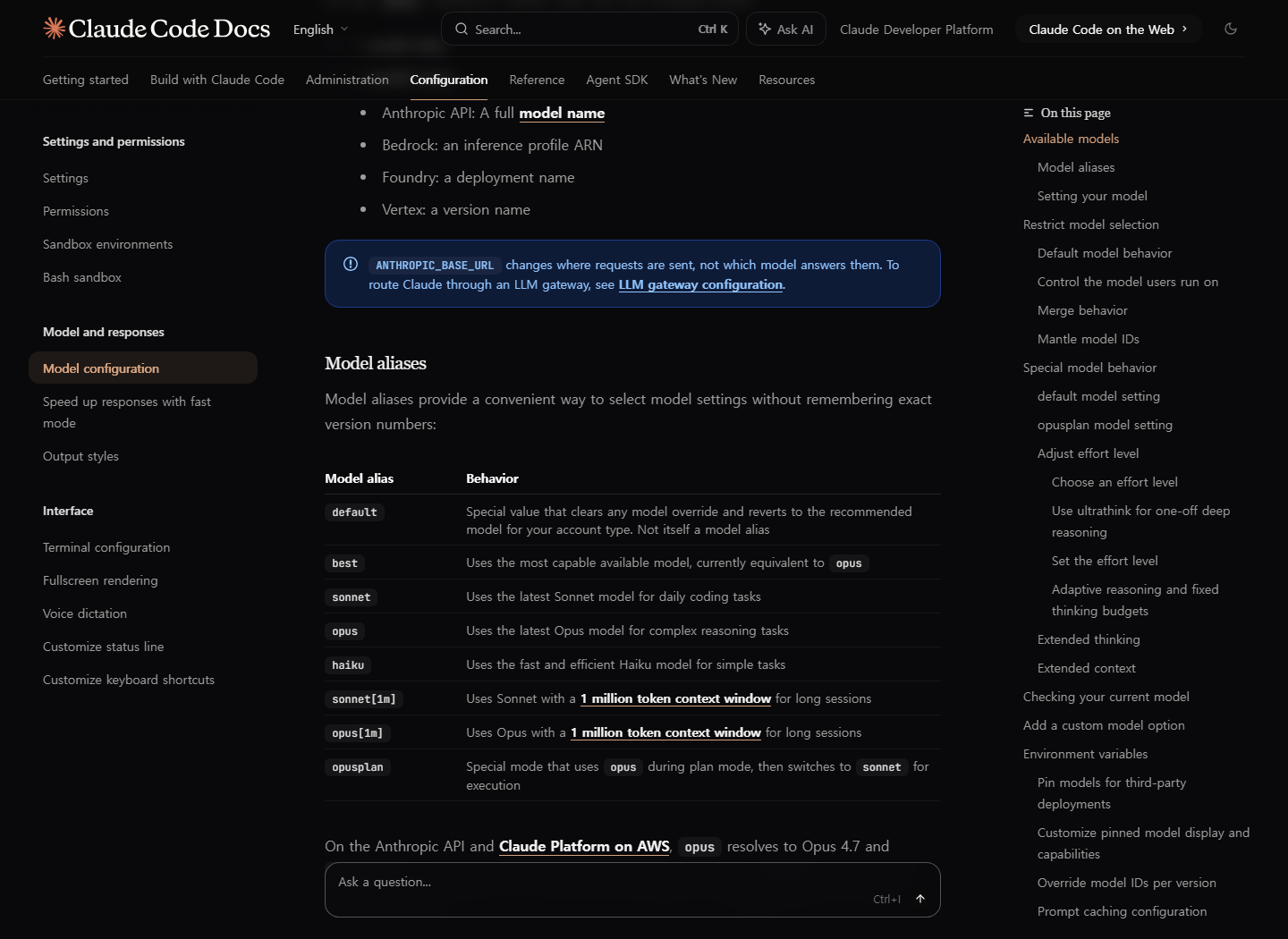Image resolution: width=1288 pixels, height=939 pixels.
Task: Open the What's New tab
Action: pos(703,80)
